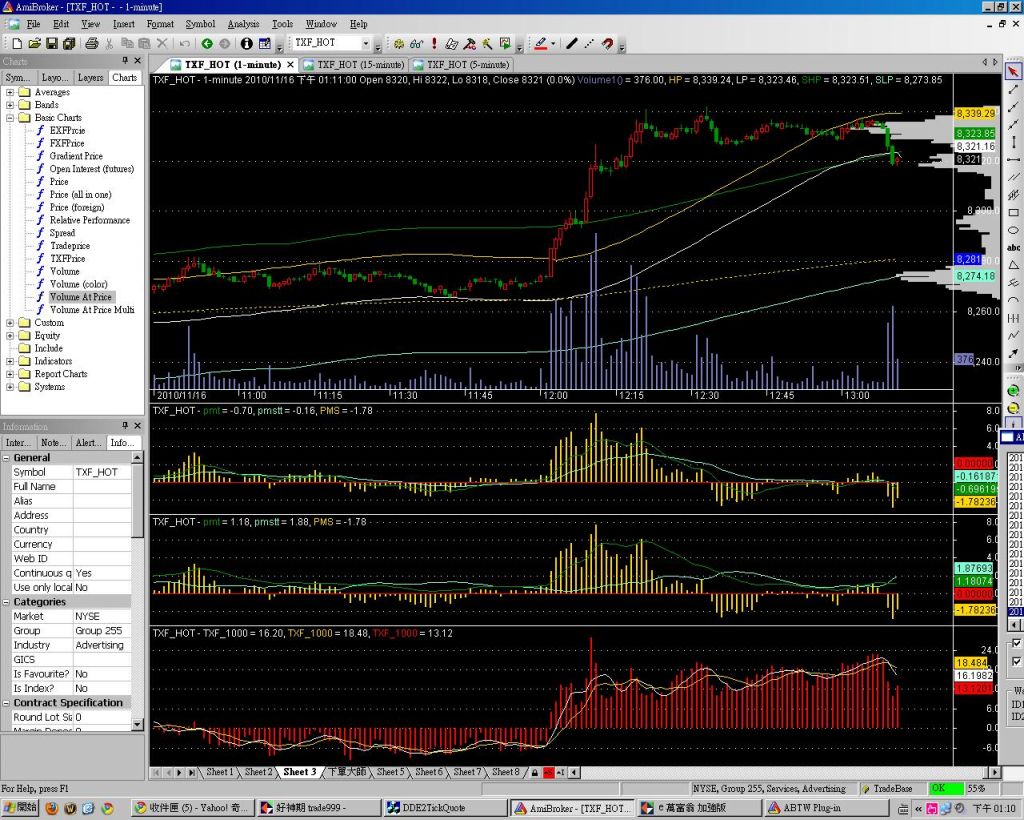1024x820 pixels.
Task: Expand the Bands folder
Action: (x=10, y=105)
